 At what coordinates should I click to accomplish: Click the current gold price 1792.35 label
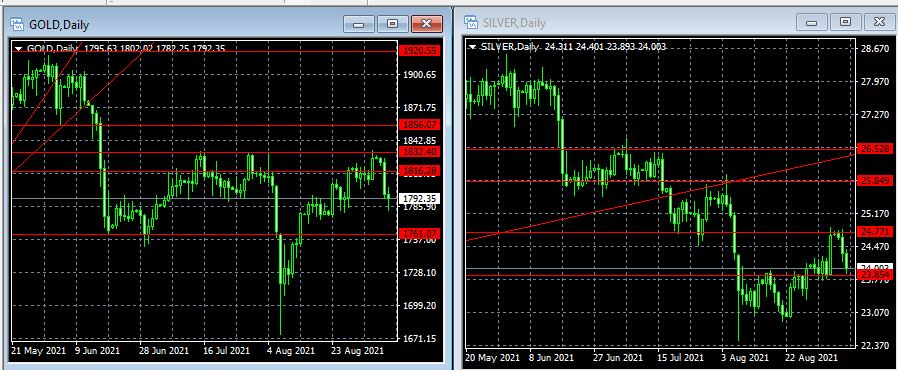tap(420, 198)
